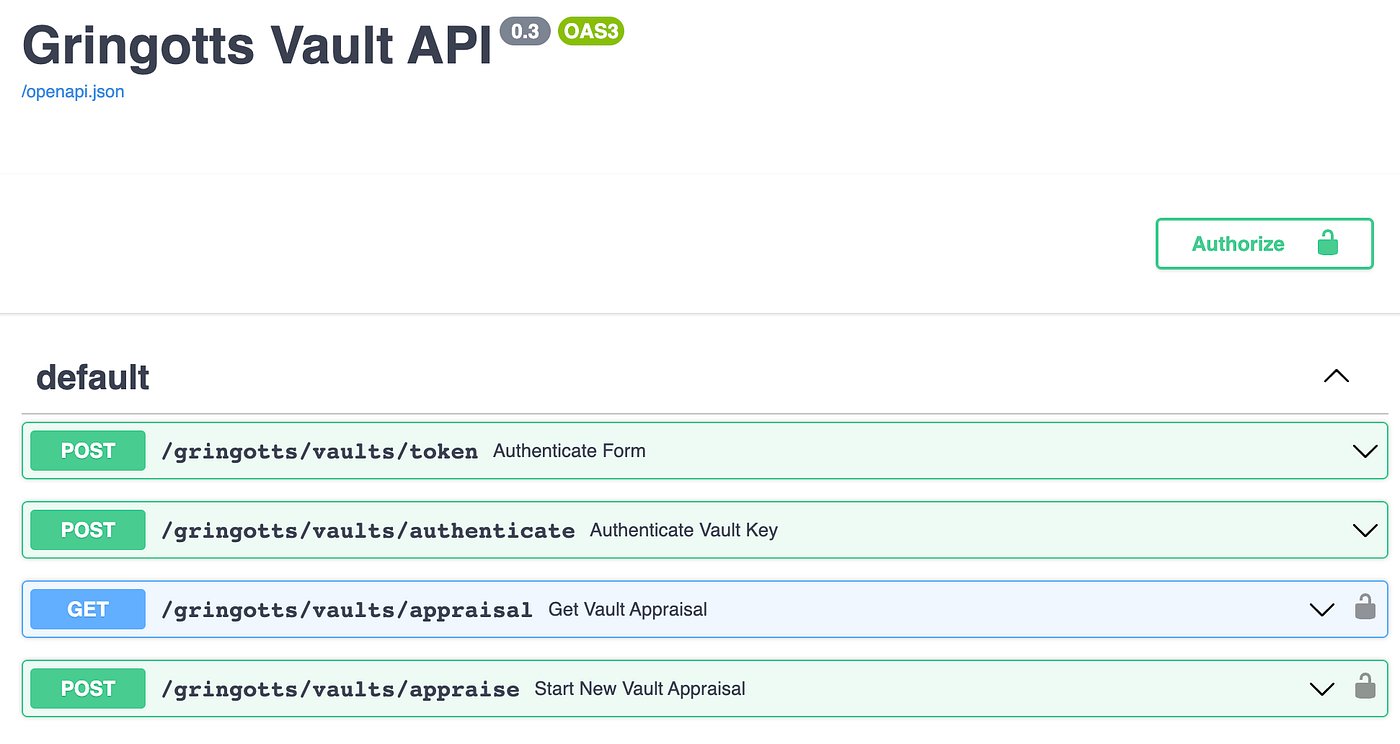Click the OAS3 badge
The height and width of the screenshot is (744, 1400).
click(x=591, y=32)
